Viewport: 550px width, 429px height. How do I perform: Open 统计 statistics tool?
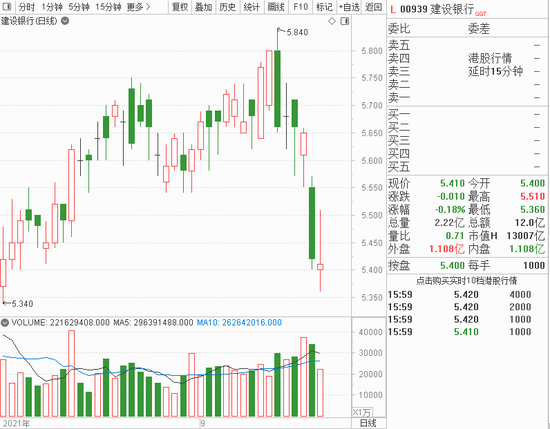tap(251, 7)
